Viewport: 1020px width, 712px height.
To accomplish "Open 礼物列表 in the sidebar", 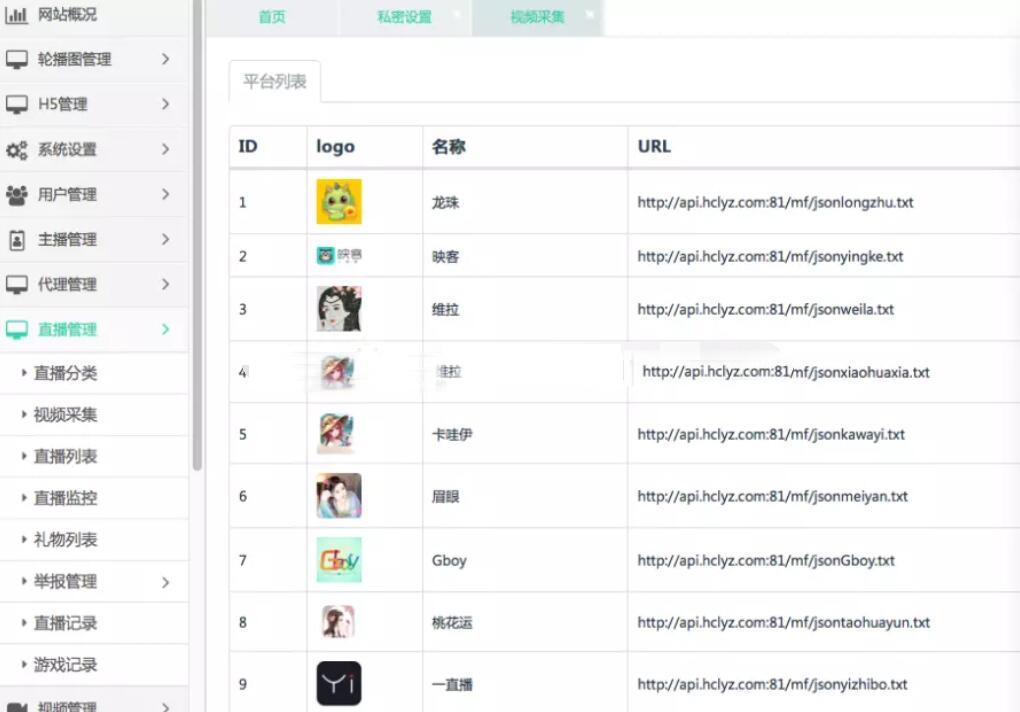I will tap(66, 540).
